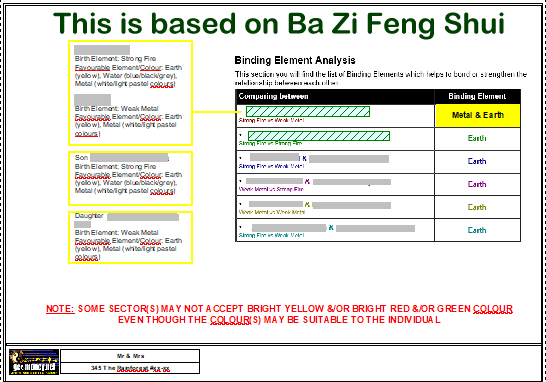546x382 pixels.
Task: Click the navy blue Earth cell
Action: point(477,161)
